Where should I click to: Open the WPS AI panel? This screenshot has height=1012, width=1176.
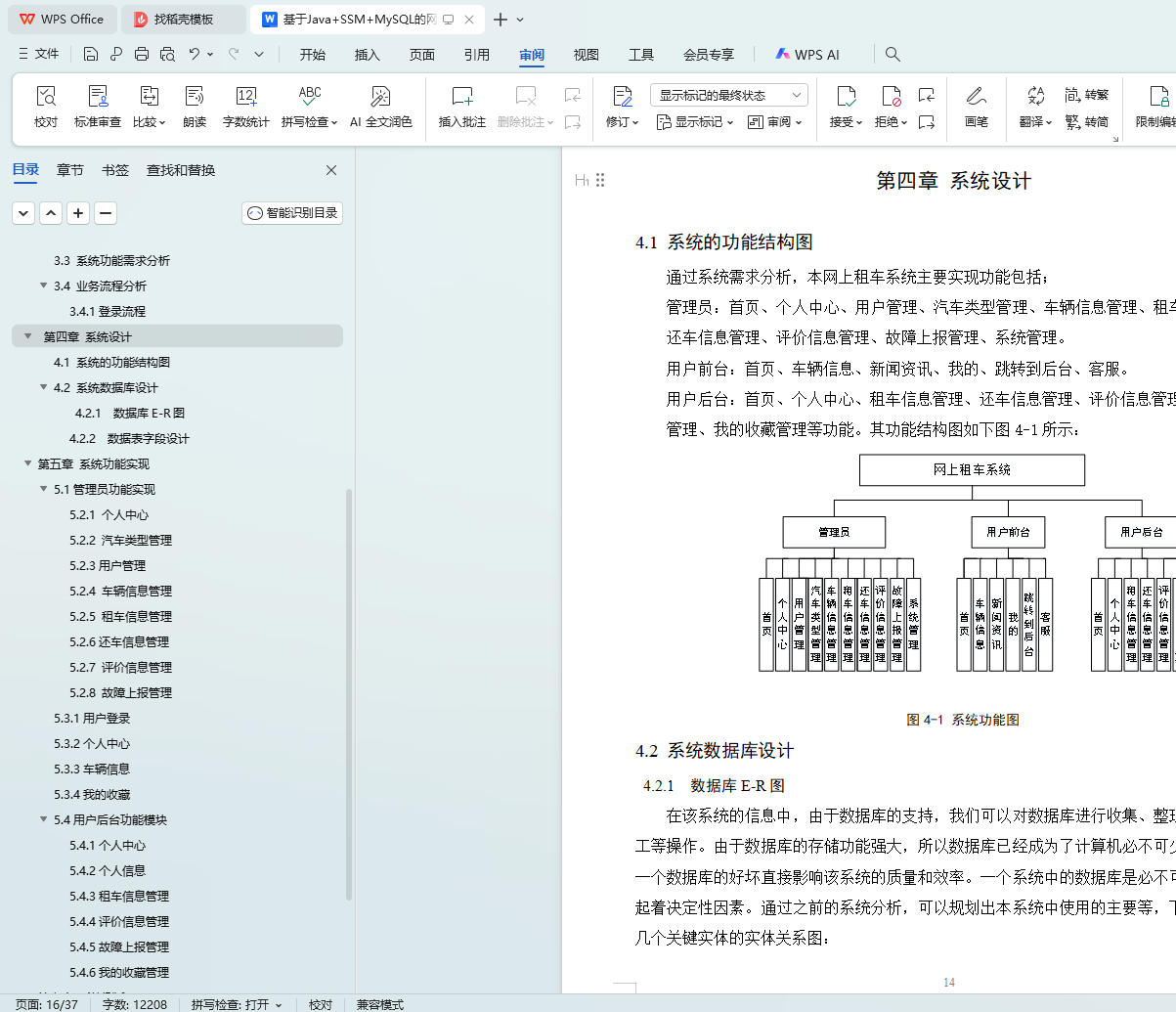pyautogui.click(x=807, y=55)
